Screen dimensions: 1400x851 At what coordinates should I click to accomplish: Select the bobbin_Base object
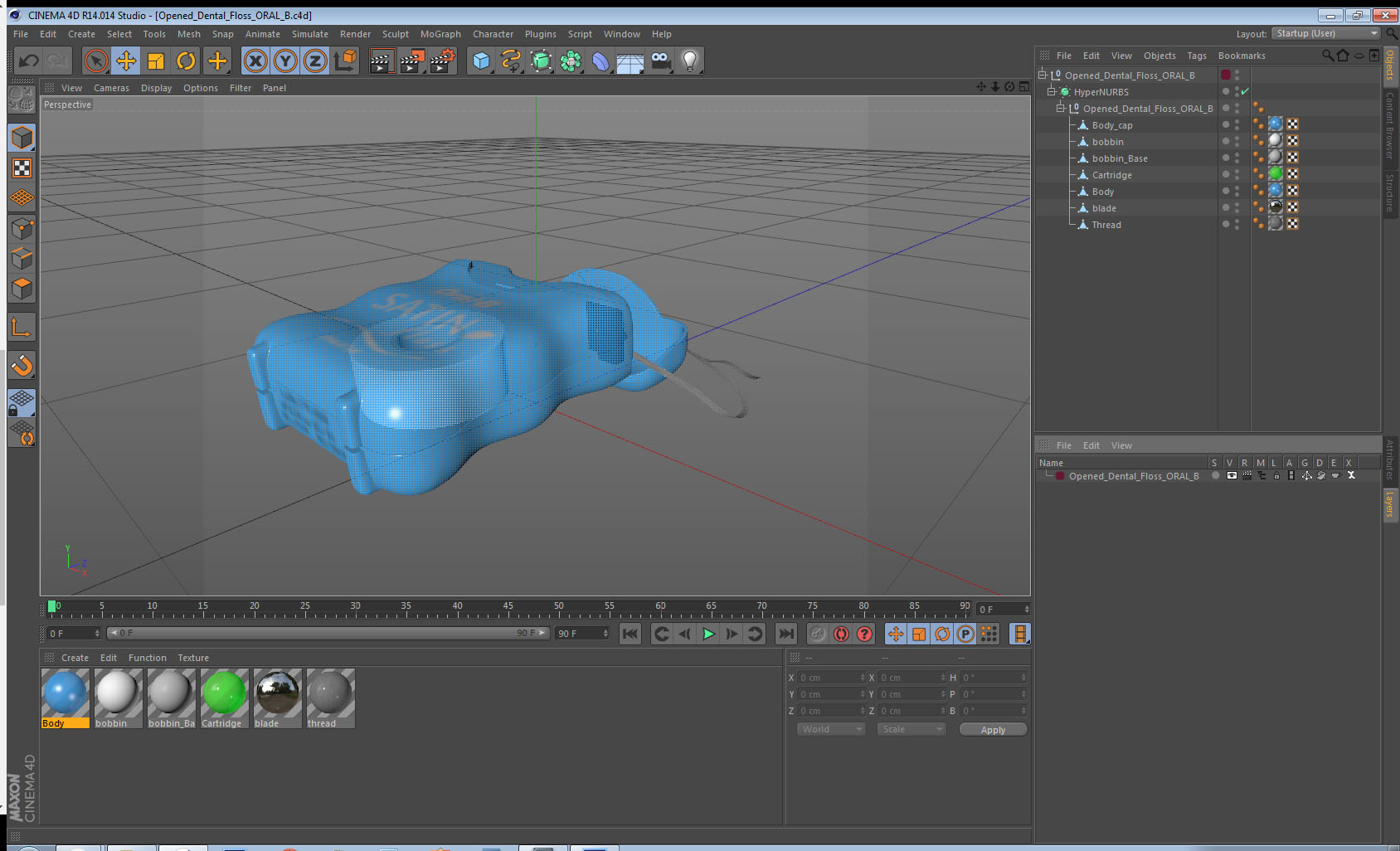[1120, 158]
